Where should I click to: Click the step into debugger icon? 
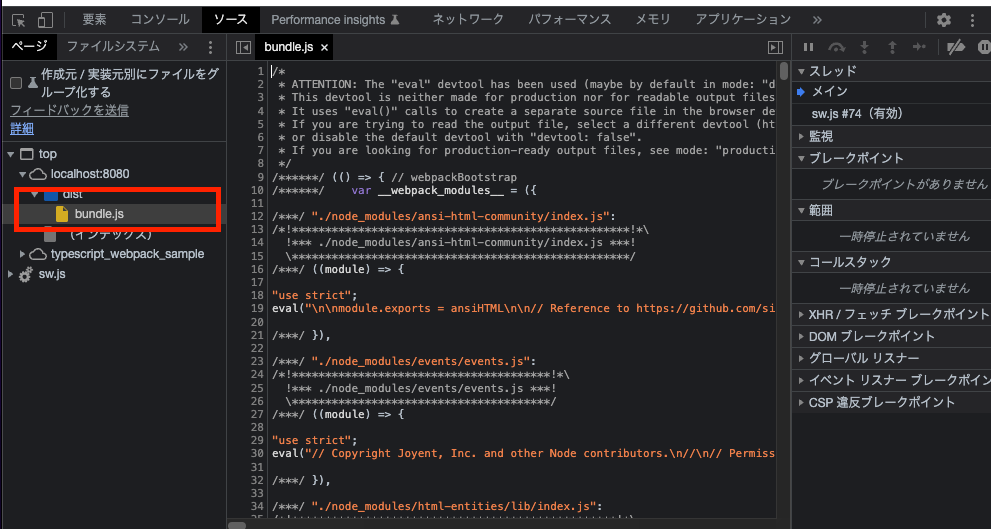865,47
